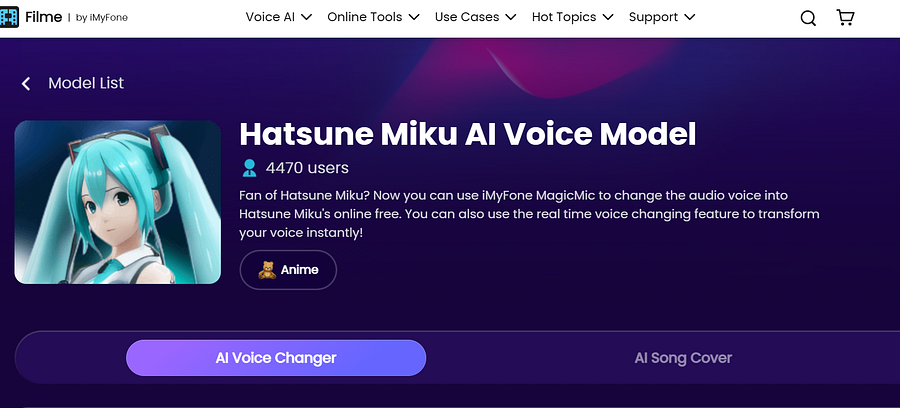Switch to the AI Song Cover tab
This screenshot has width=900, height=408.
coord(683,358)
